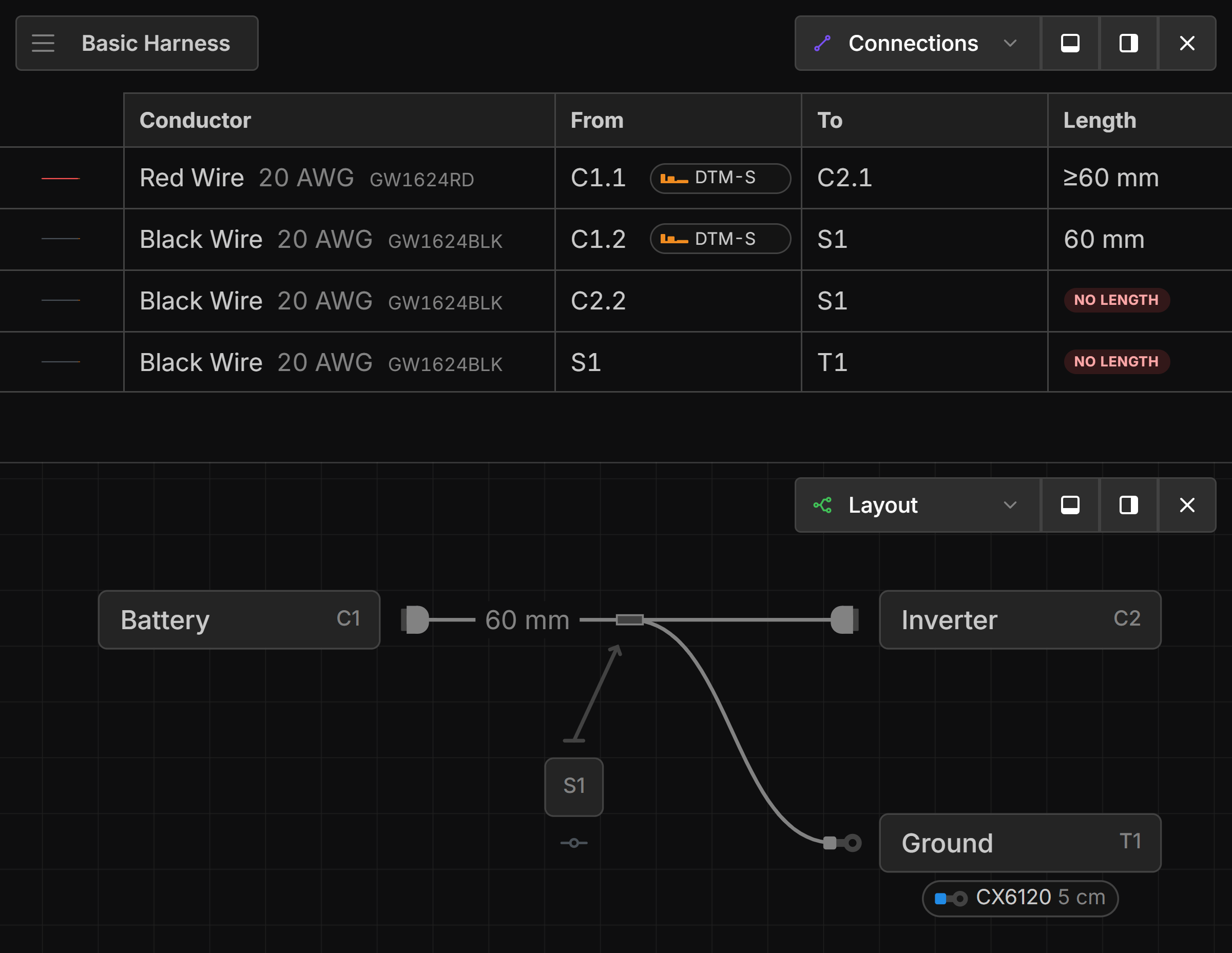
Task: Click the DTM-S terminal badge for C1.1
Action: (720, 178)
